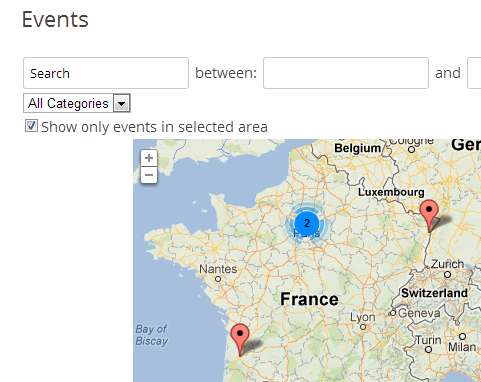The width and height of the screenshot is (481, 382).
Task: Click the Bay of Biscay label
Action: pyautogui.click(x=151, y=335)
